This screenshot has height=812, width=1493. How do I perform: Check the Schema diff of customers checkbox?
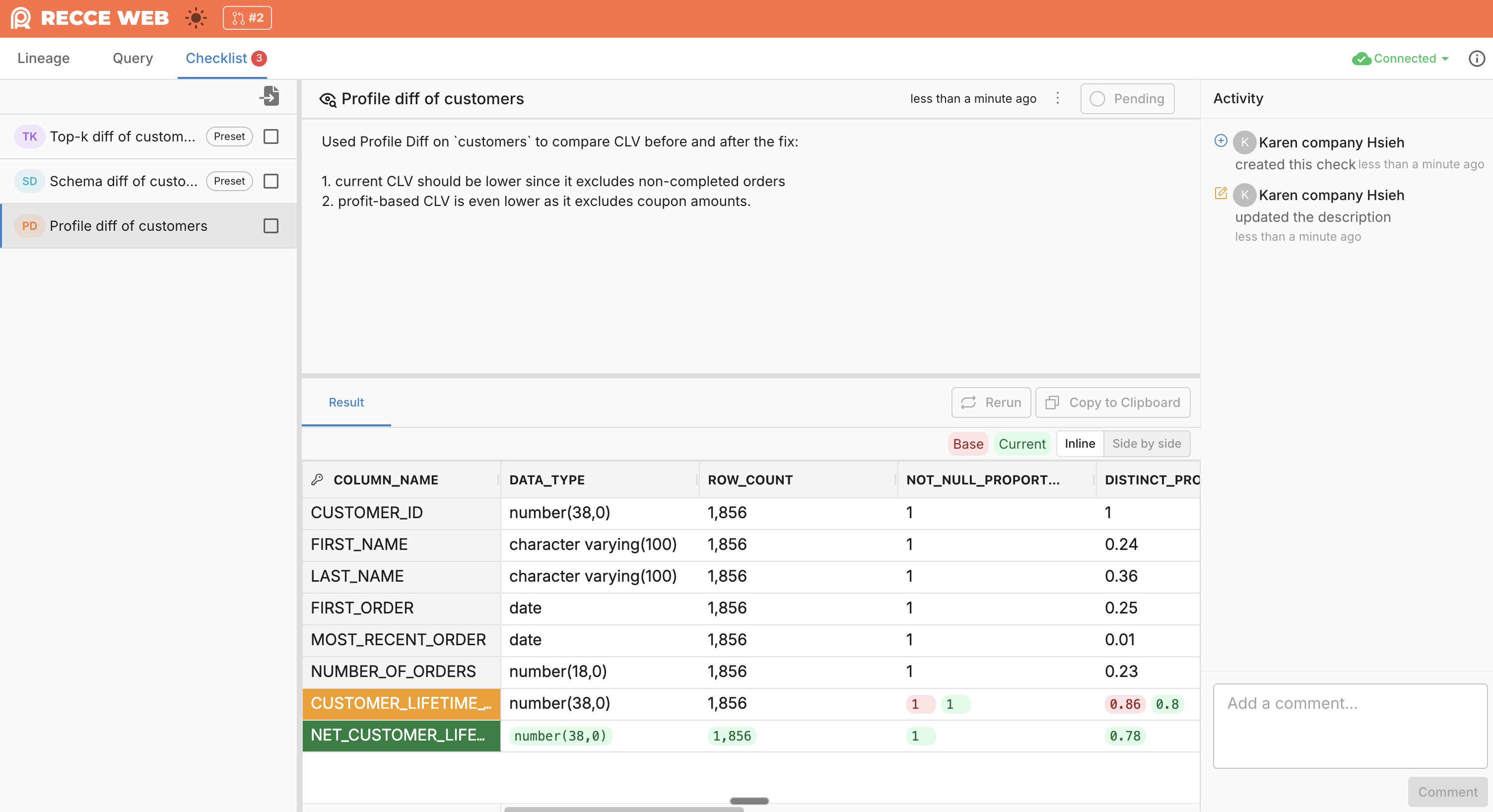coord(271,182)
